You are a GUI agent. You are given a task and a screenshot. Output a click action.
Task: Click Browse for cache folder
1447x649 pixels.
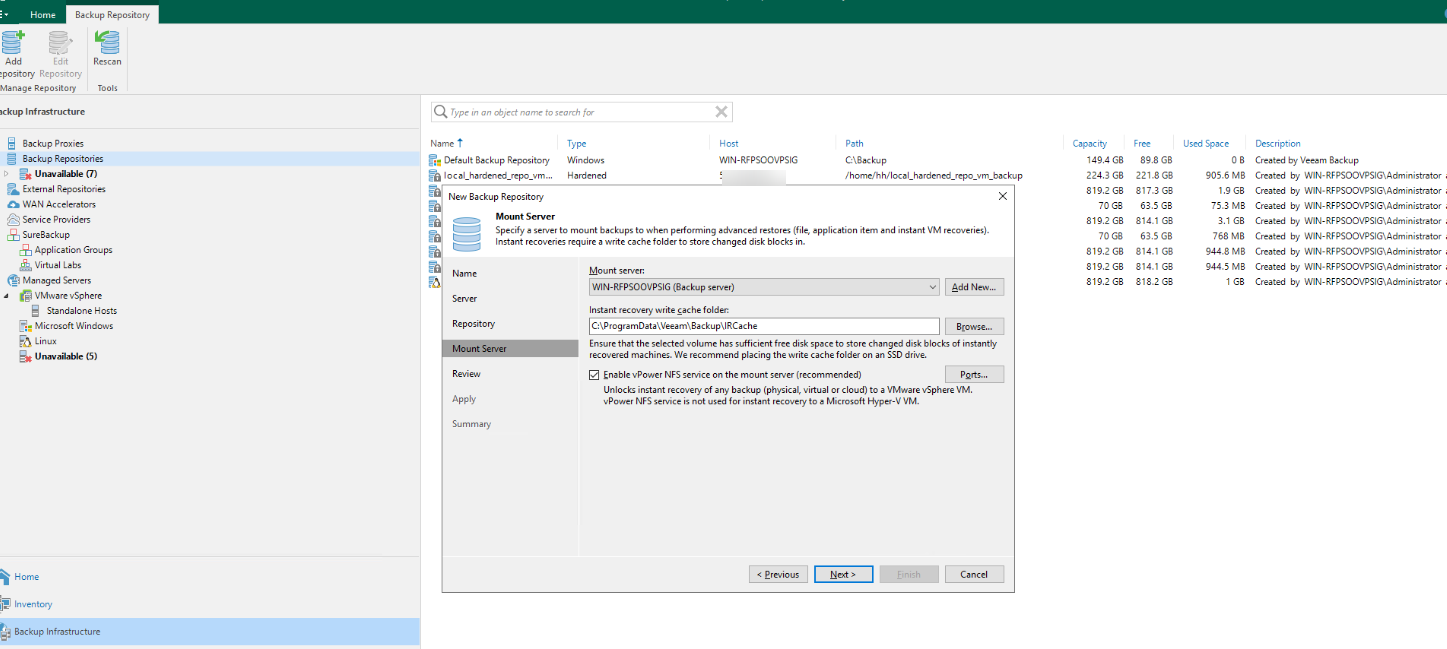(x=973, y=326)
